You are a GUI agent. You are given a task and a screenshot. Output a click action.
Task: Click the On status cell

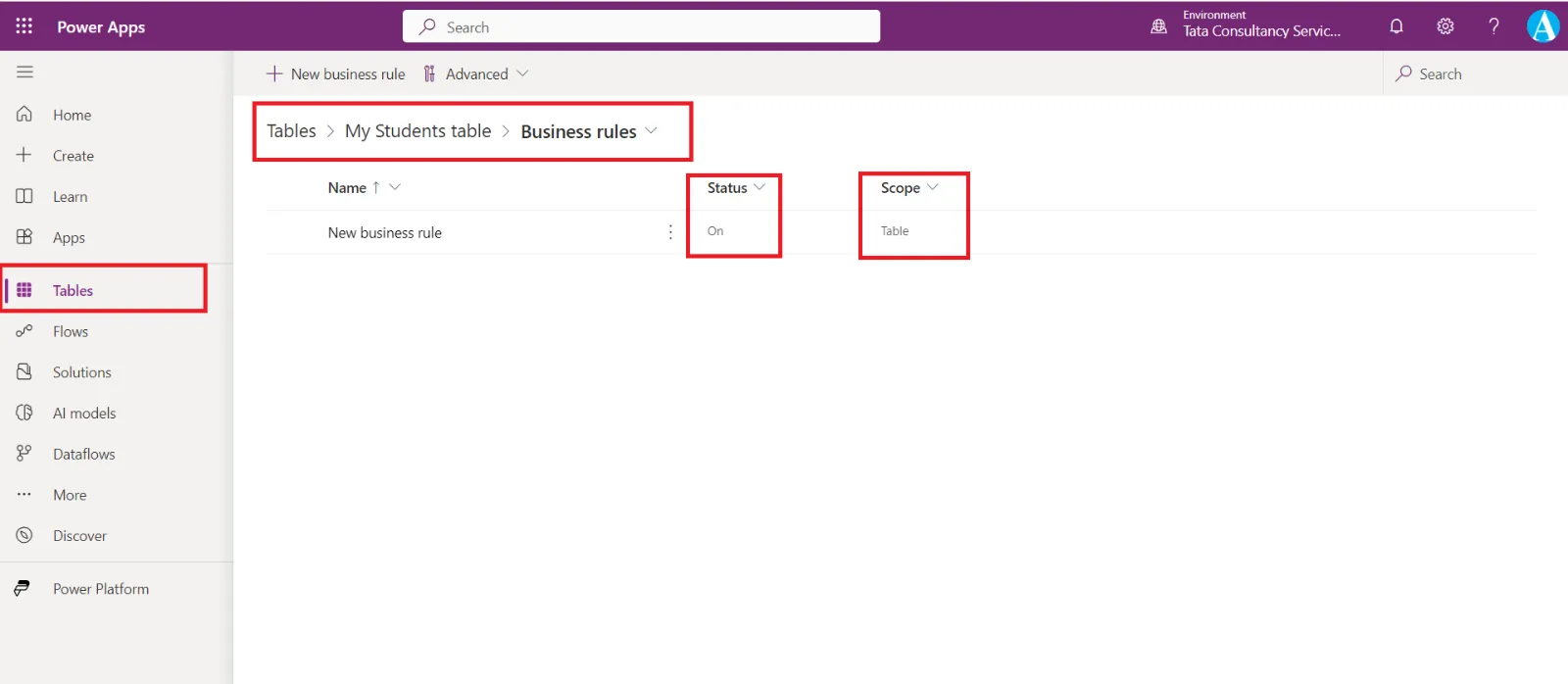coord(715,231)
